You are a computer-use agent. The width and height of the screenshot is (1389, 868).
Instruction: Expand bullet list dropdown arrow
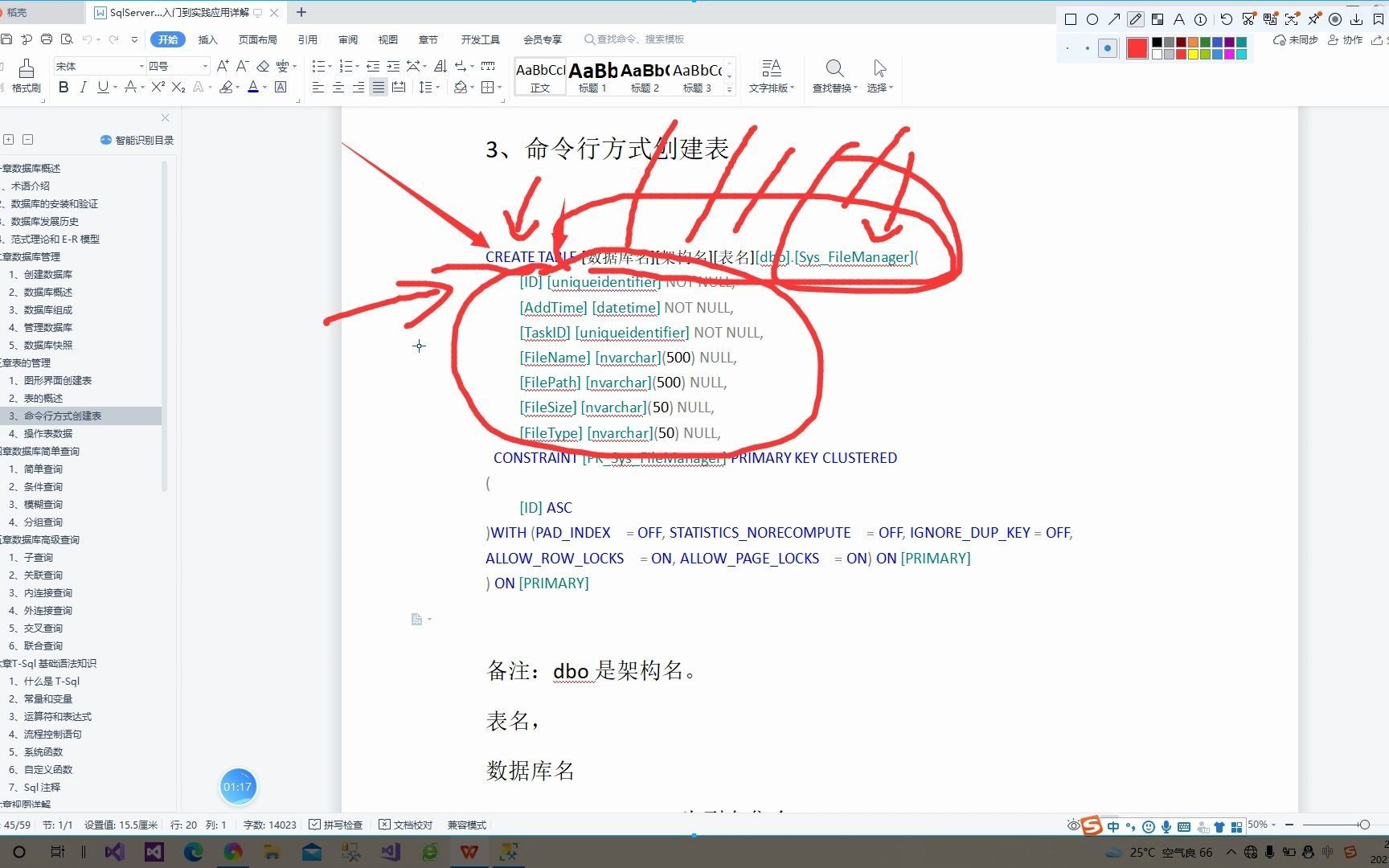click(330, 66)
